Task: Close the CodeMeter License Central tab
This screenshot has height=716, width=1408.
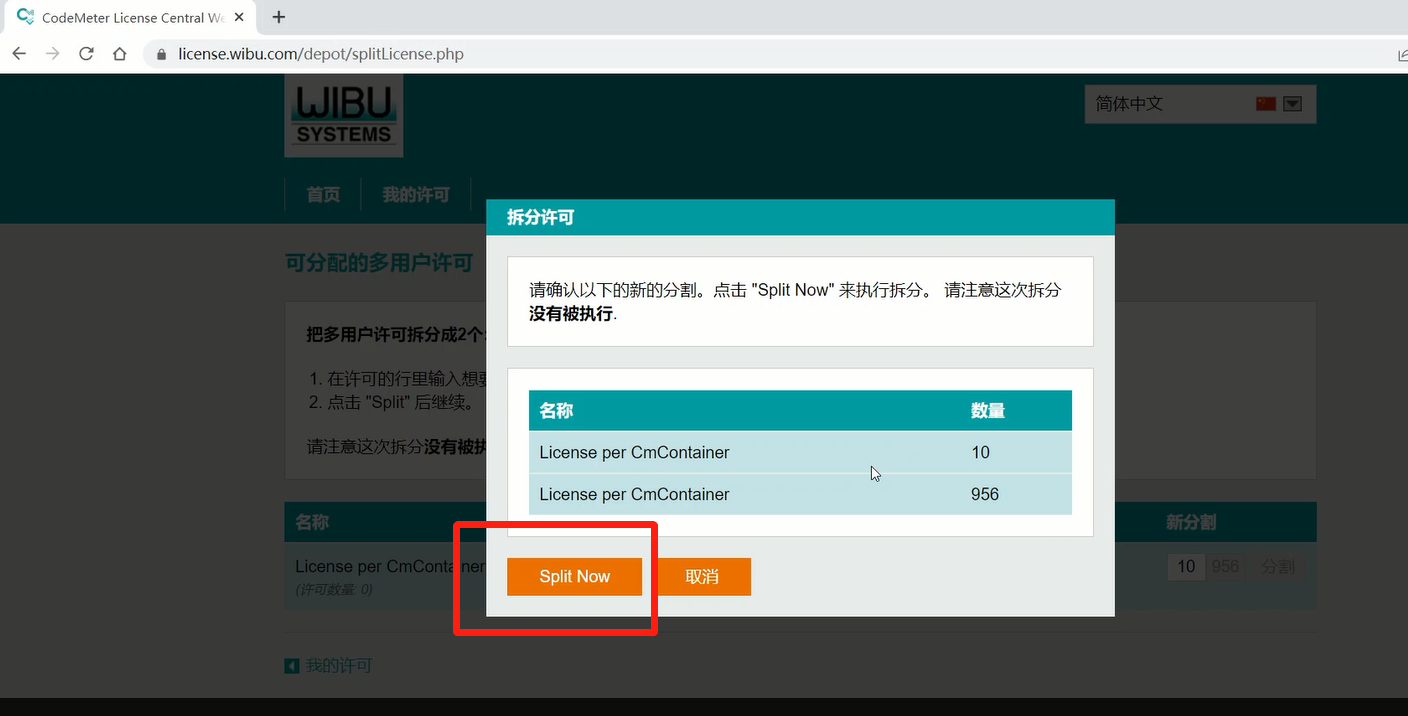Action: pos(239,17)
